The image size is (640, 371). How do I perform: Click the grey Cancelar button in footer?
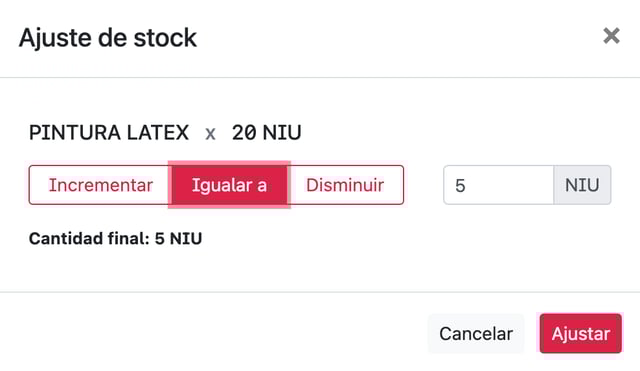[476, 333]
